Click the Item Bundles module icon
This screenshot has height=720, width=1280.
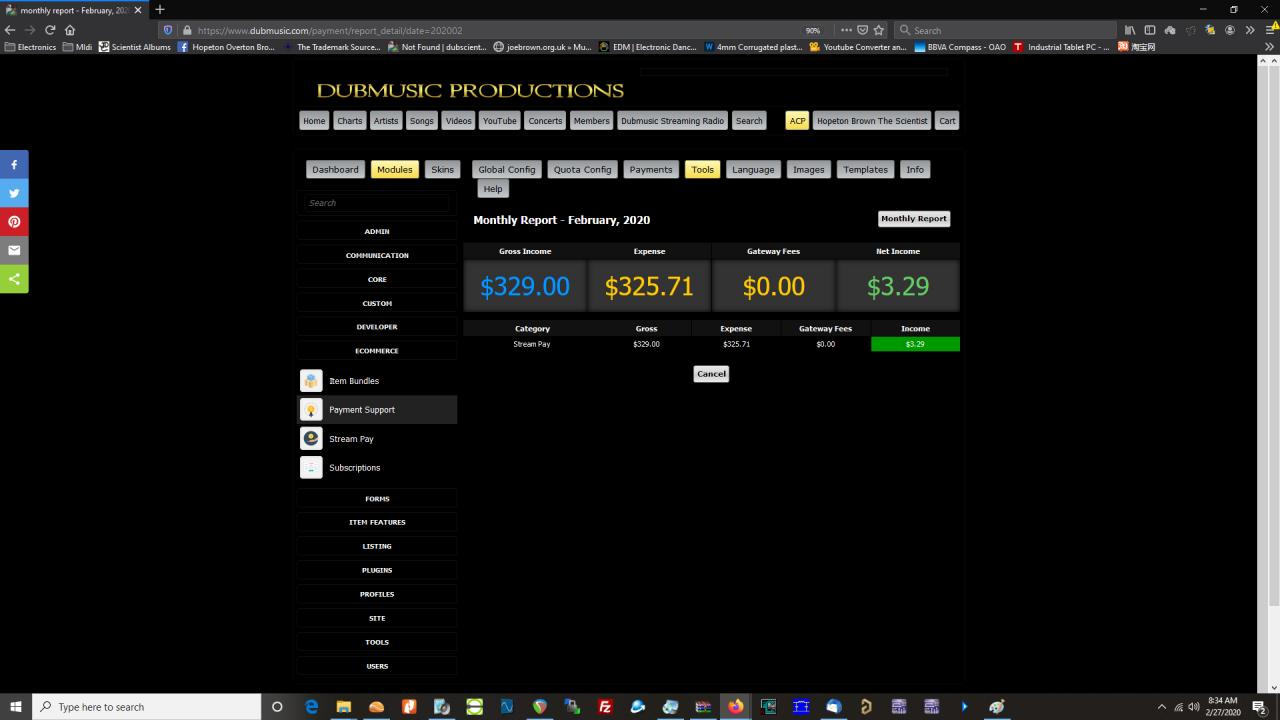[311, 381]
